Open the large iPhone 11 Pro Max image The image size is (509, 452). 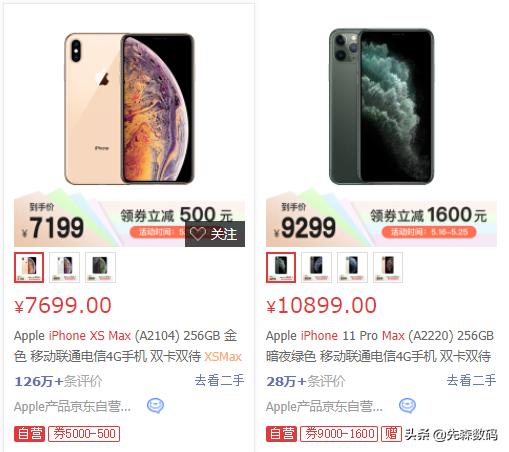click(x=381, y=106)
